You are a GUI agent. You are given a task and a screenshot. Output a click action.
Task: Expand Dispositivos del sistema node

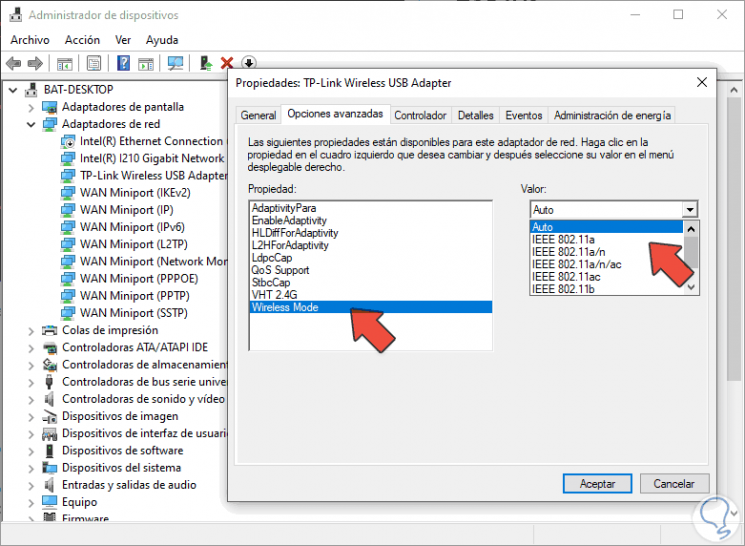[x=31, y=468]
